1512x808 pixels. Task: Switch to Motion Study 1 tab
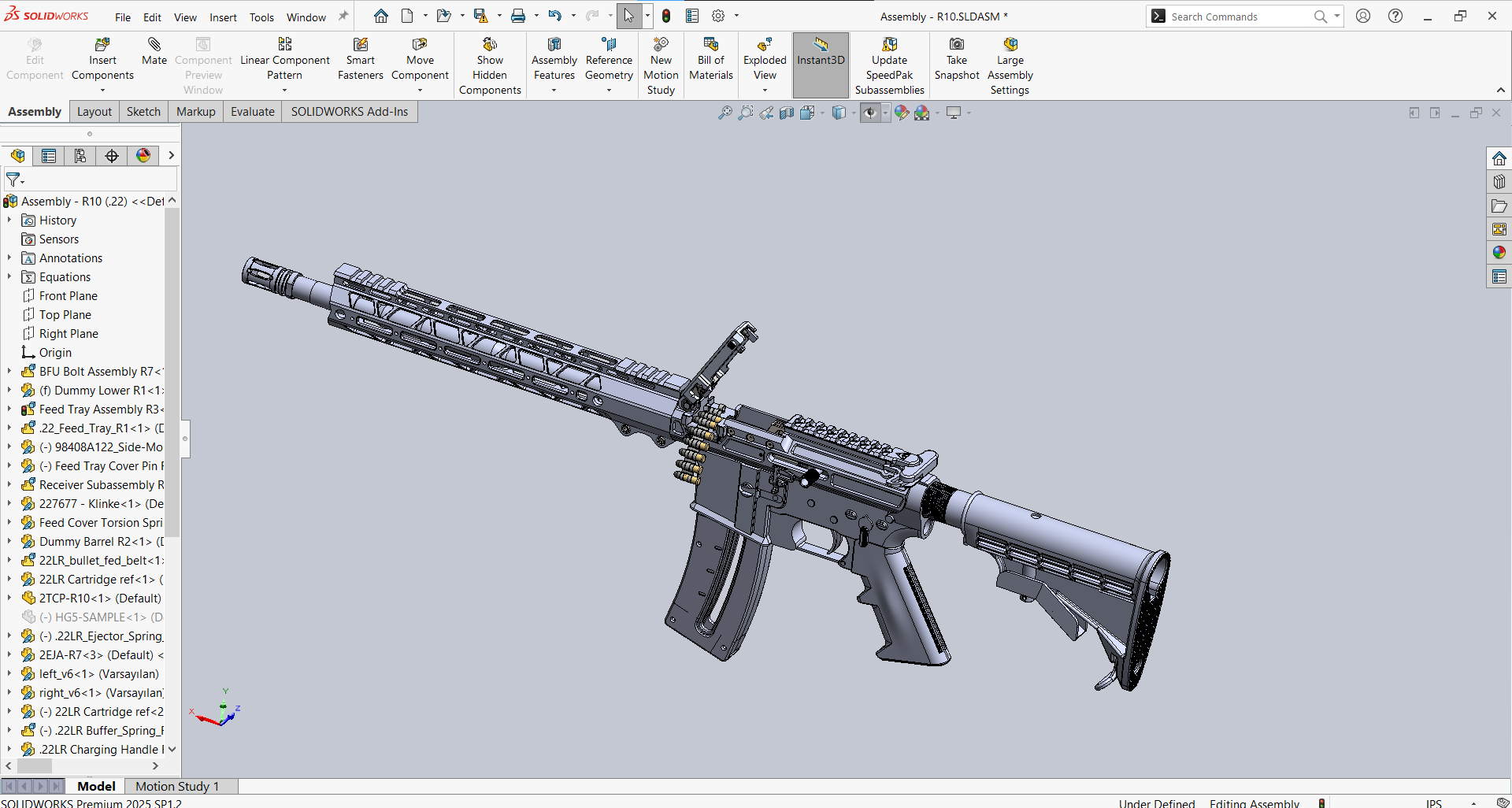[x=177, y=786]
